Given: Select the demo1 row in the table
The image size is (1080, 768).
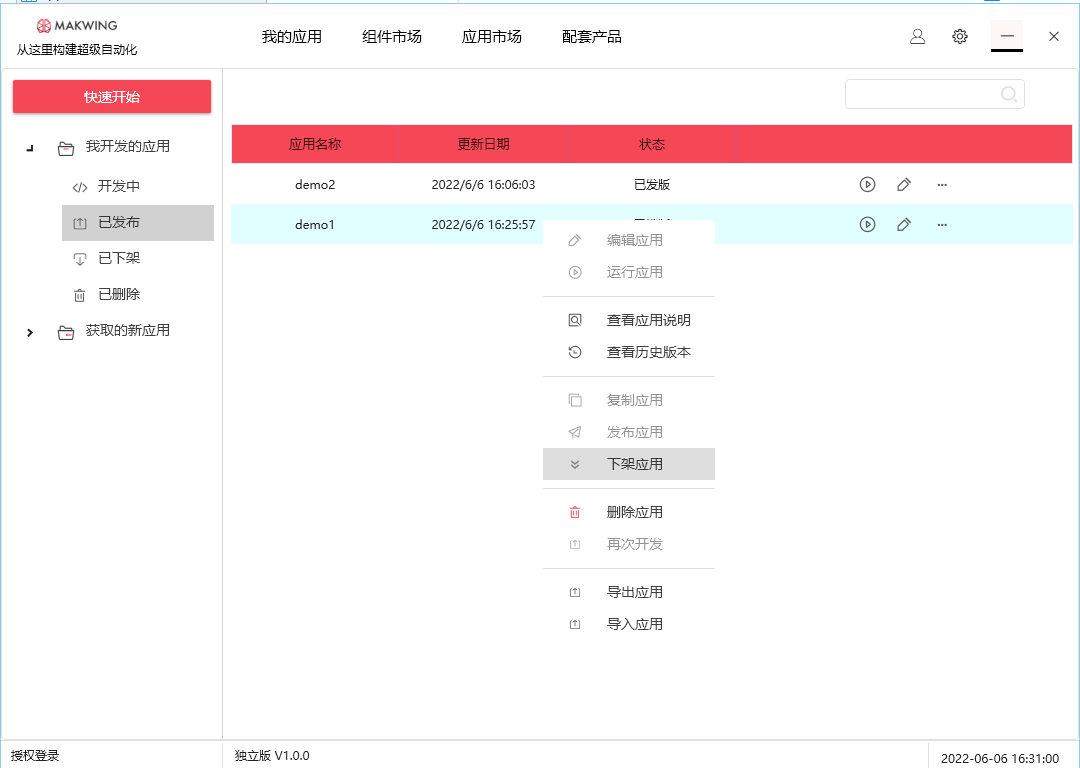Looking at the screenshot, I should [x=400, y=224].
